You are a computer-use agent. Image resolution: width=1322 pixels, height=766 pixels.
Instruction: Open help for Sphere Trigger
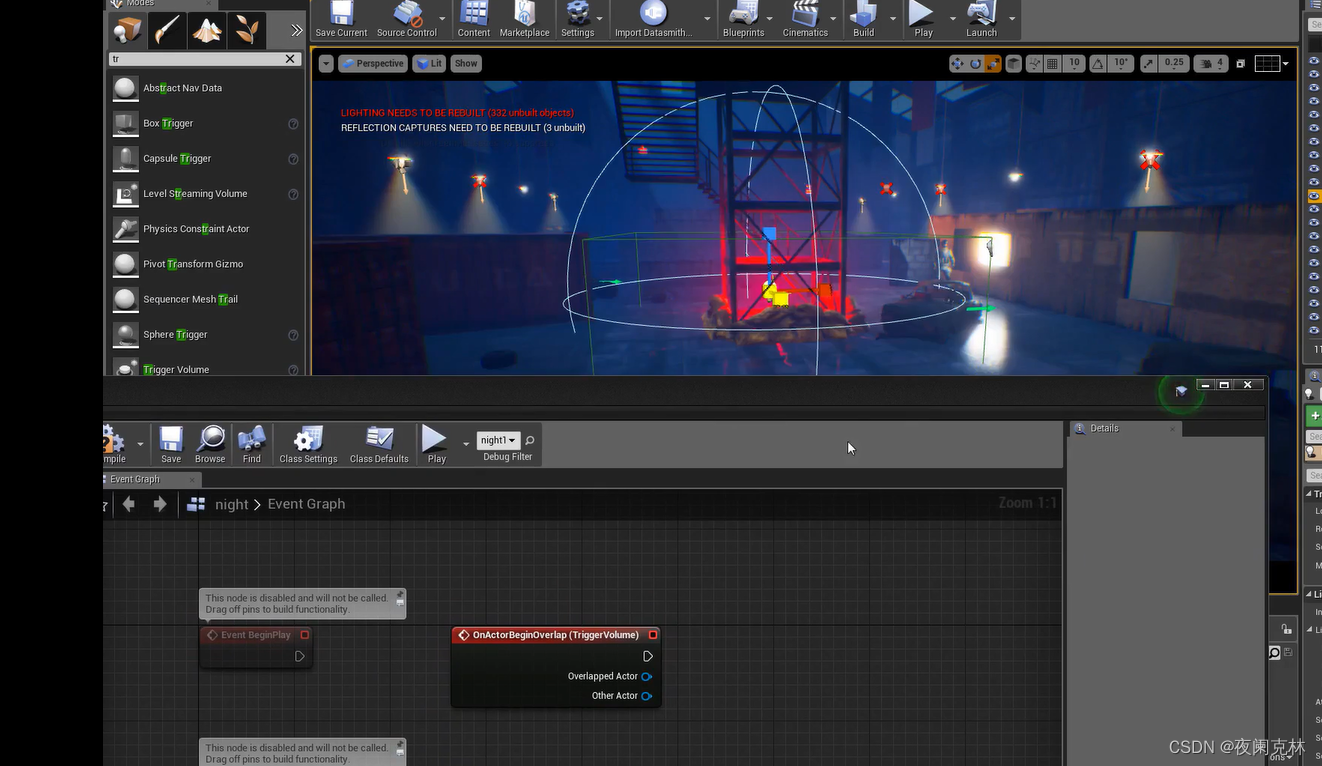[293, 335]
